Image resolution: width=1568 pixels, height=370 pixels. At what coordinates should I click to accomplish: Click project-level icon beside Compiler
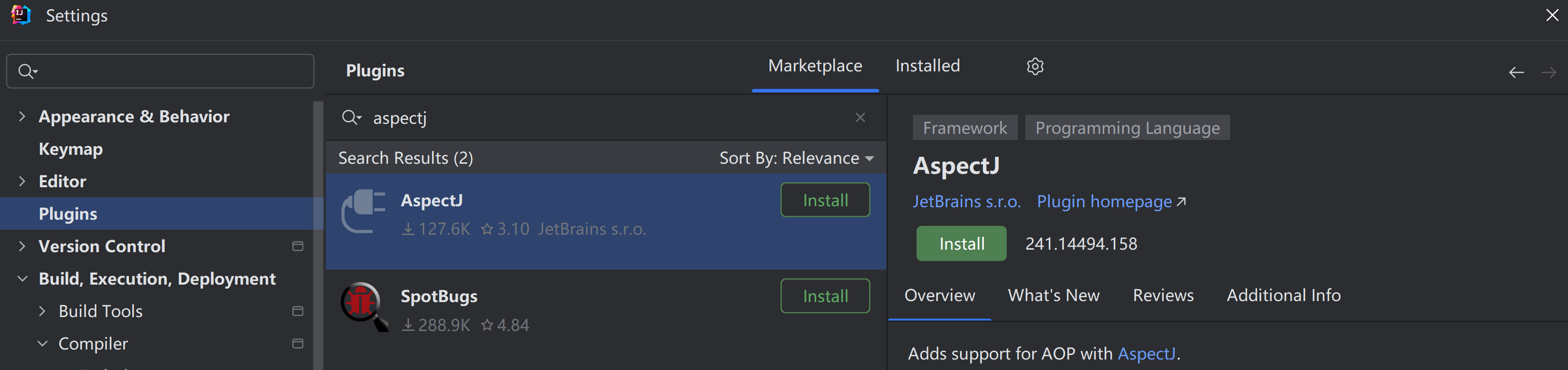click(298, 344)
